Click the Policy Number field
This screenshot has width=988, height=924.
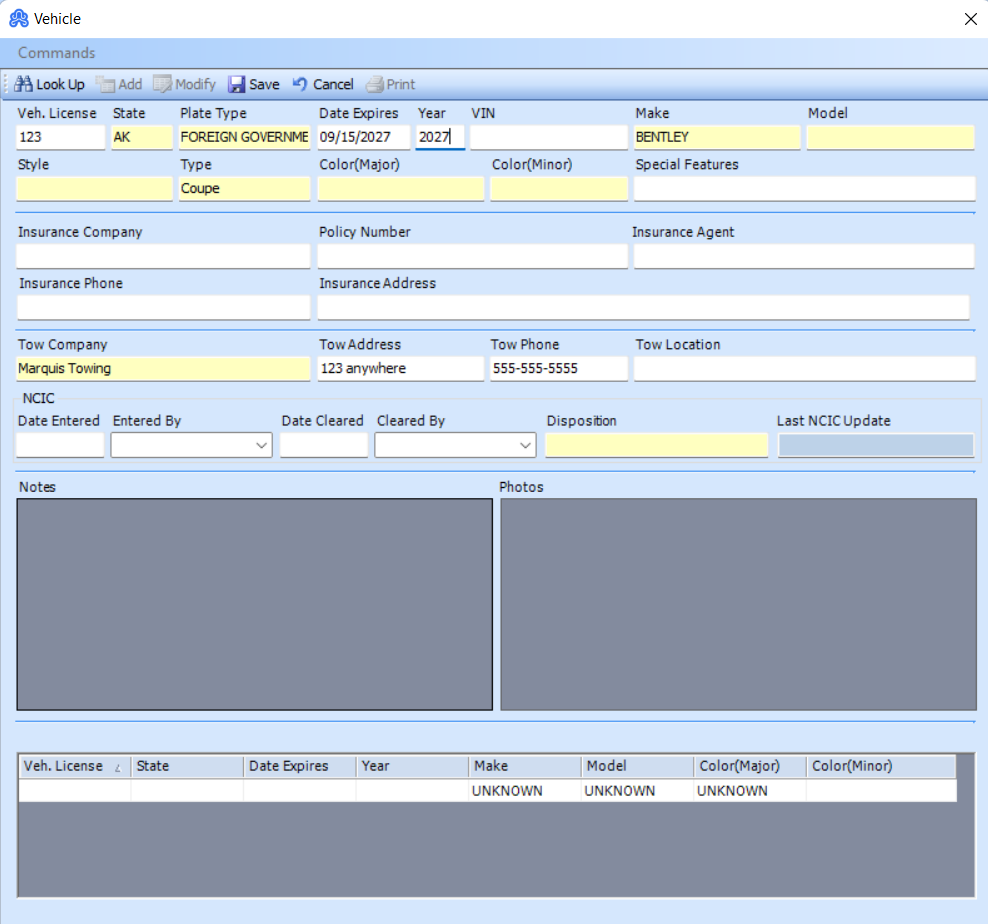point(472,256)
